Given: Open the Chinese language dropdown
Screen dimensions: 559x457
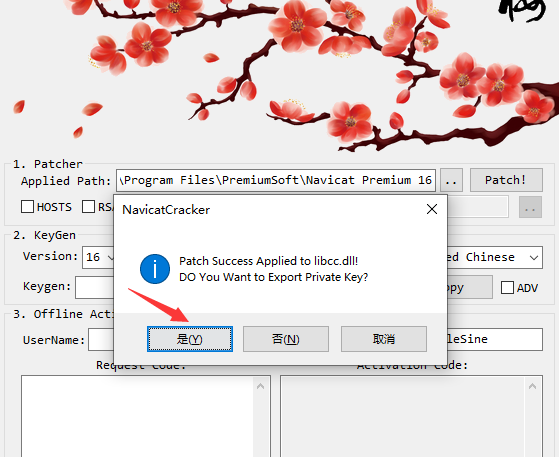Looking at the screenshot, I should tap(495, 257).
